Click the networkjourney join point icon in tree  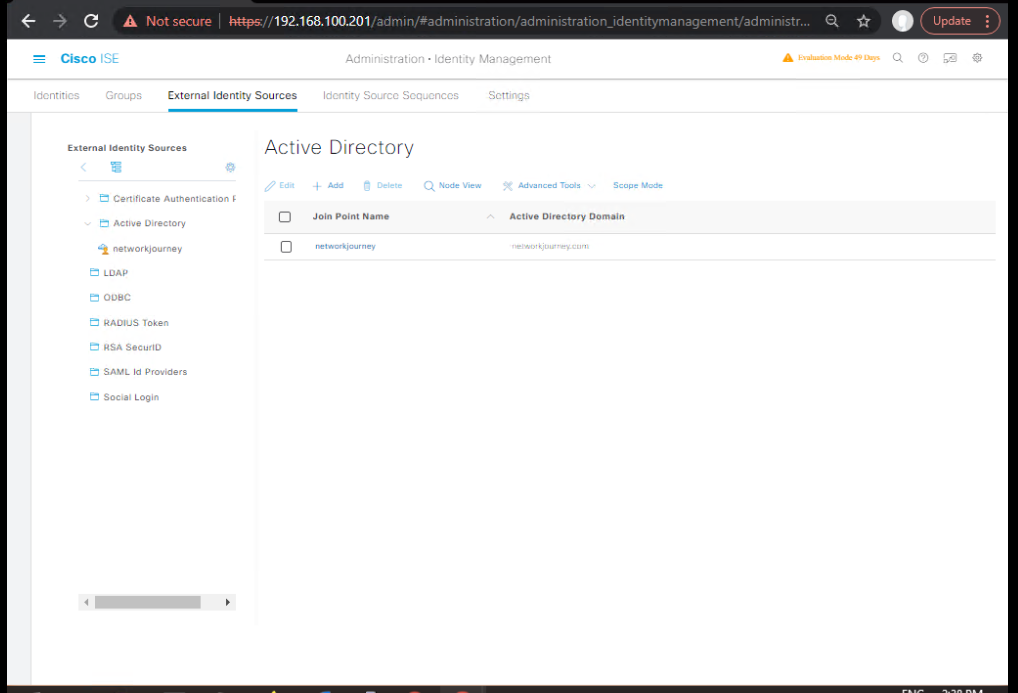[103, 249]
